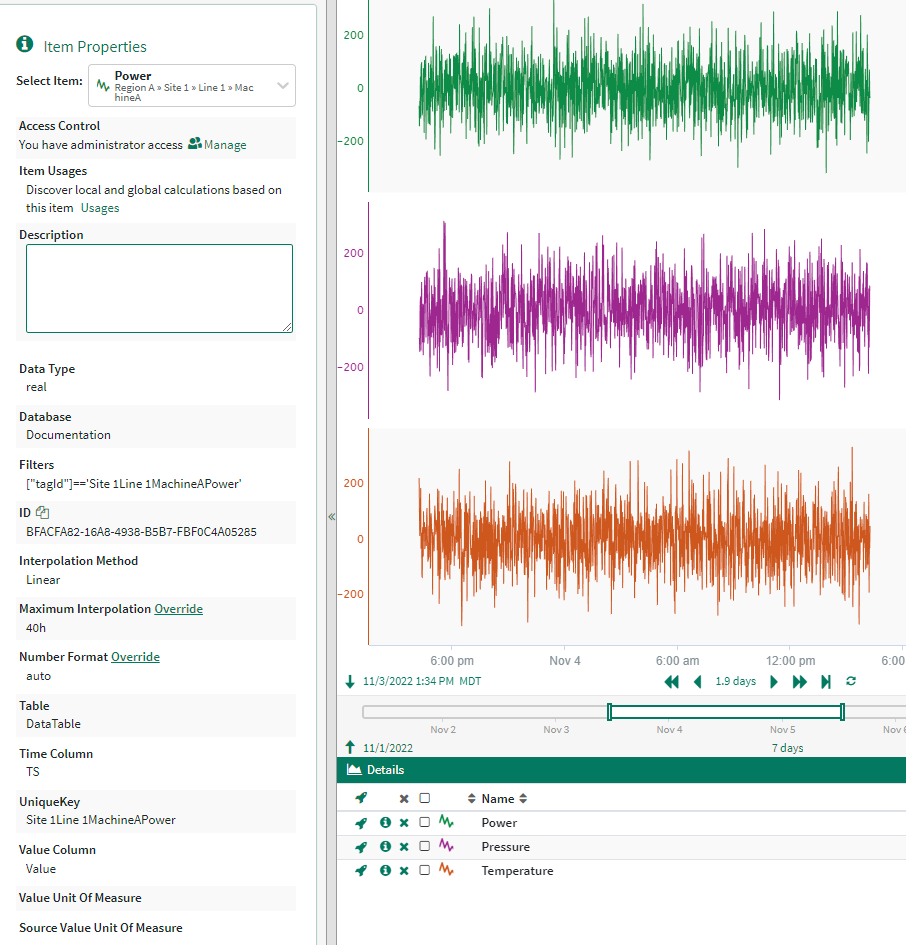The width and height of the screenshot is (906, 945).
Task: Click the auto-update refresh icon
Action: (x=851, y=682)
